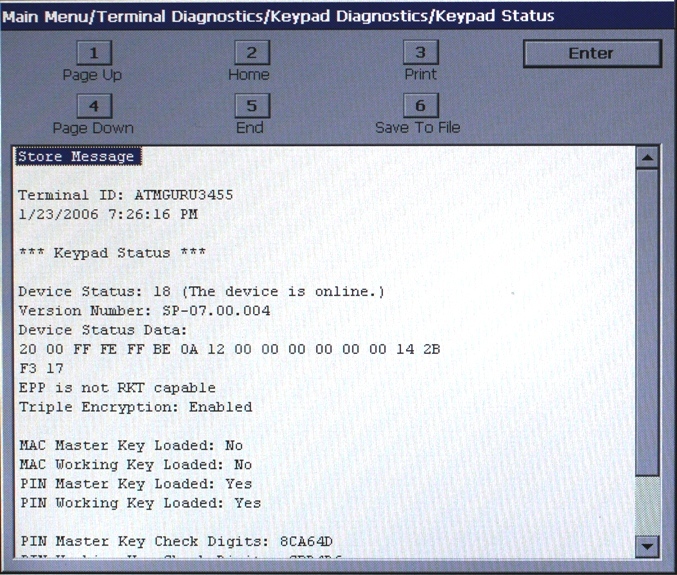Click the 3 button to Print
This screenshot has height=575, width=677.
pyautogui.click(x=421, y=53)
